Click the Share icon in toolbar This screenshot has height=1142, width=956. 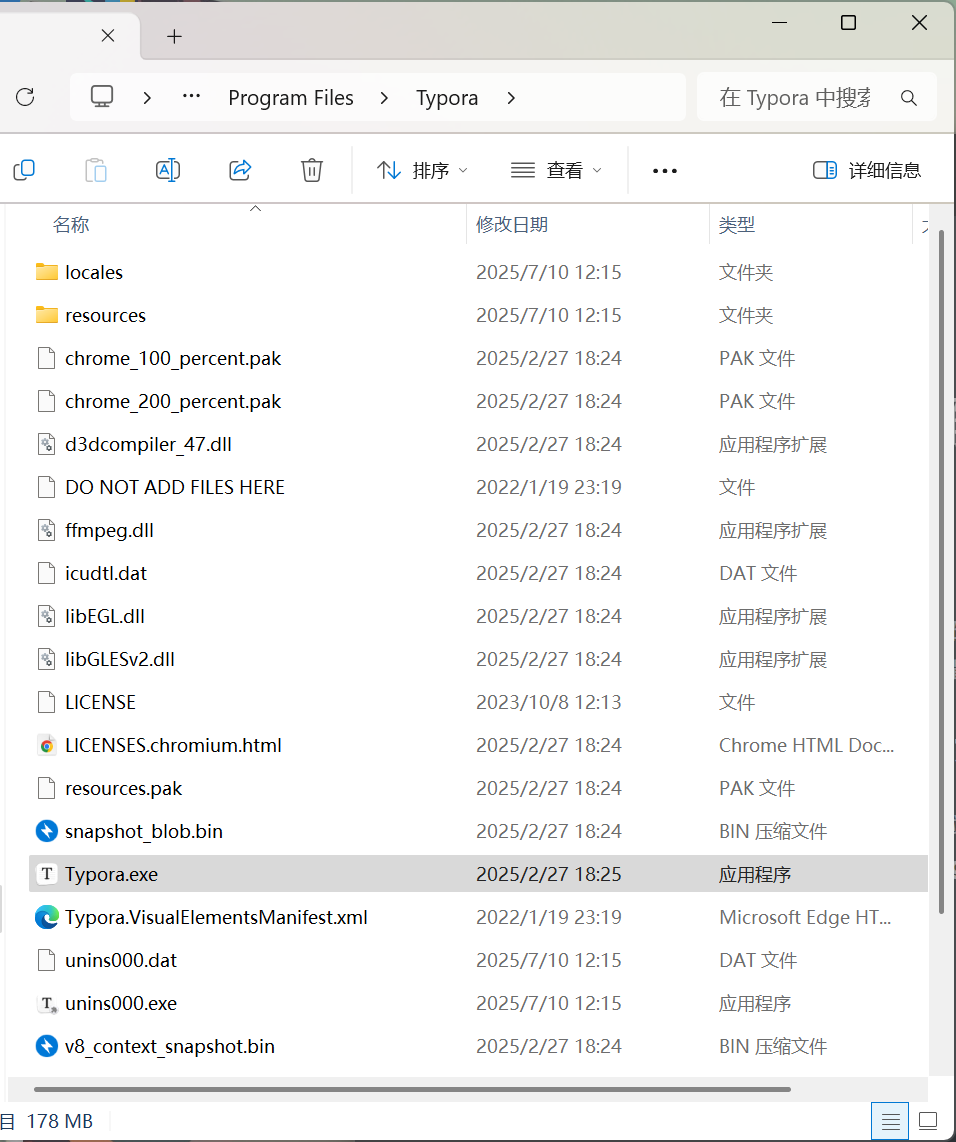point(240,170)
